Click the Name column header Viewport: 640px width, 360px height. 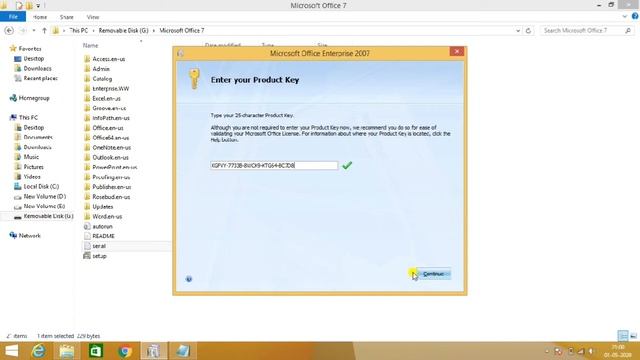[x=90, y=45]
